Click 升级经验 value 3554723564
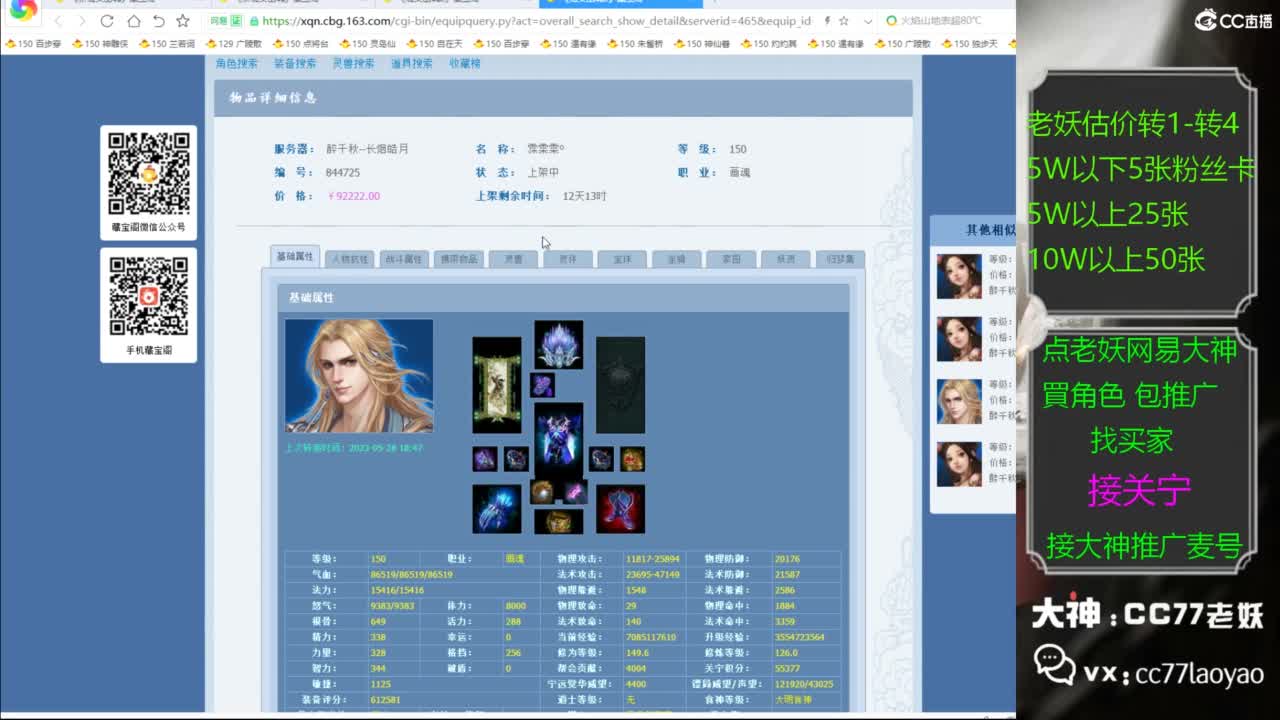 click(800, 637)
